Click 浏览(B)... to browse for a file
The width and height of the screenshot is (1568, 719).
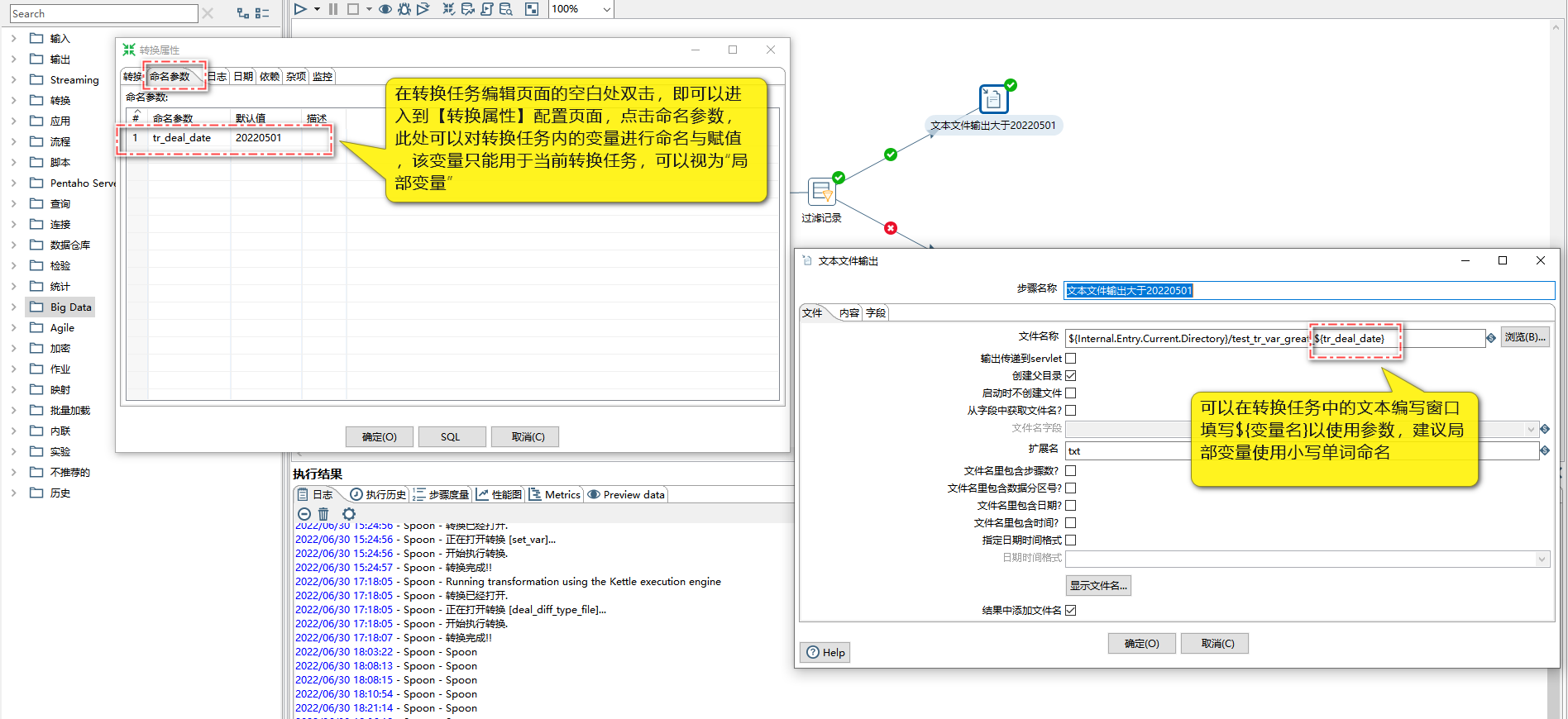pyautogui.click(x=1525, y=337)
